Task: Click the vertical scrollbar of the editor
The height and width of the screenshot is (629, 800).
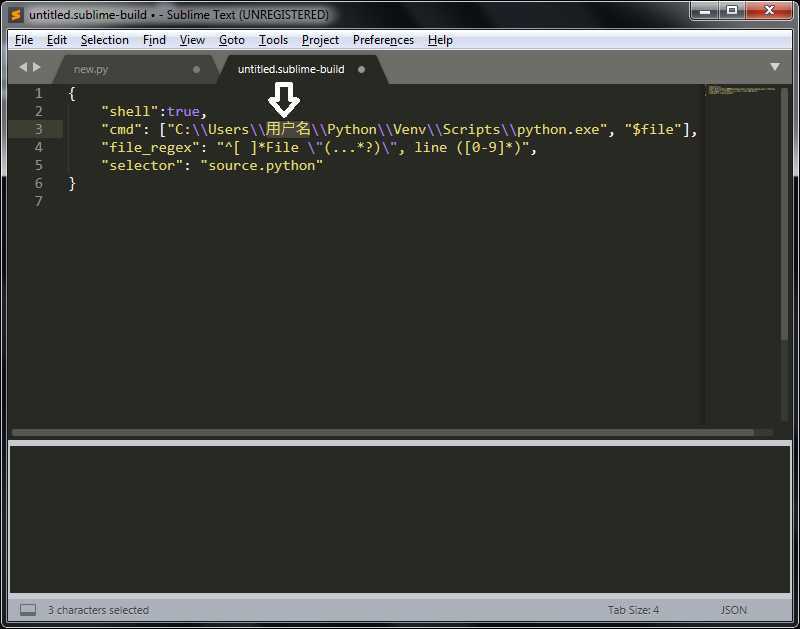Action: [x=784, y=213]
